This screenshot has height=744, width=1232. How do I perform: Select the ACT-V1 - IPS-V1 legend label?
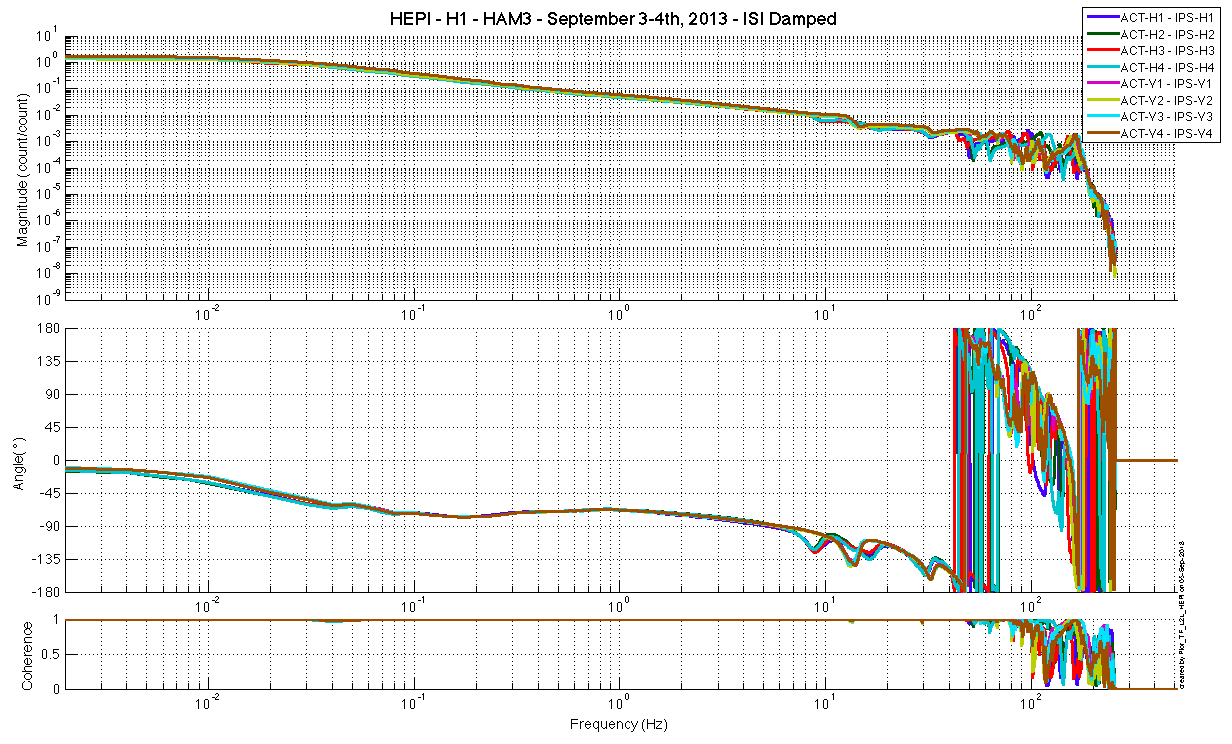coord(1167,83)
